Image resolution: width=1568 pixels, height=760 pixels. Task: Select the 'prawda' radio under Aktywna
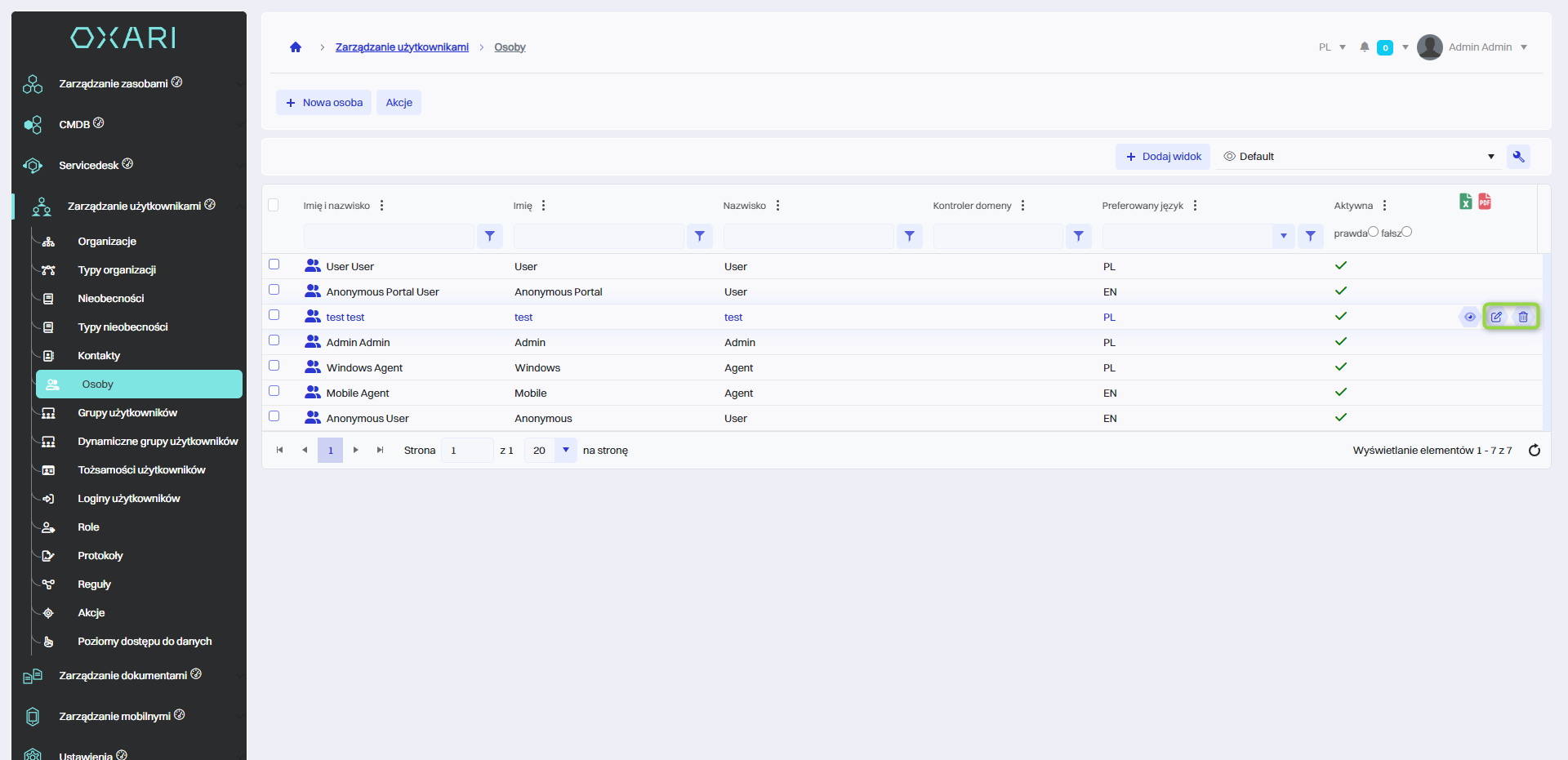[1373, 232]
